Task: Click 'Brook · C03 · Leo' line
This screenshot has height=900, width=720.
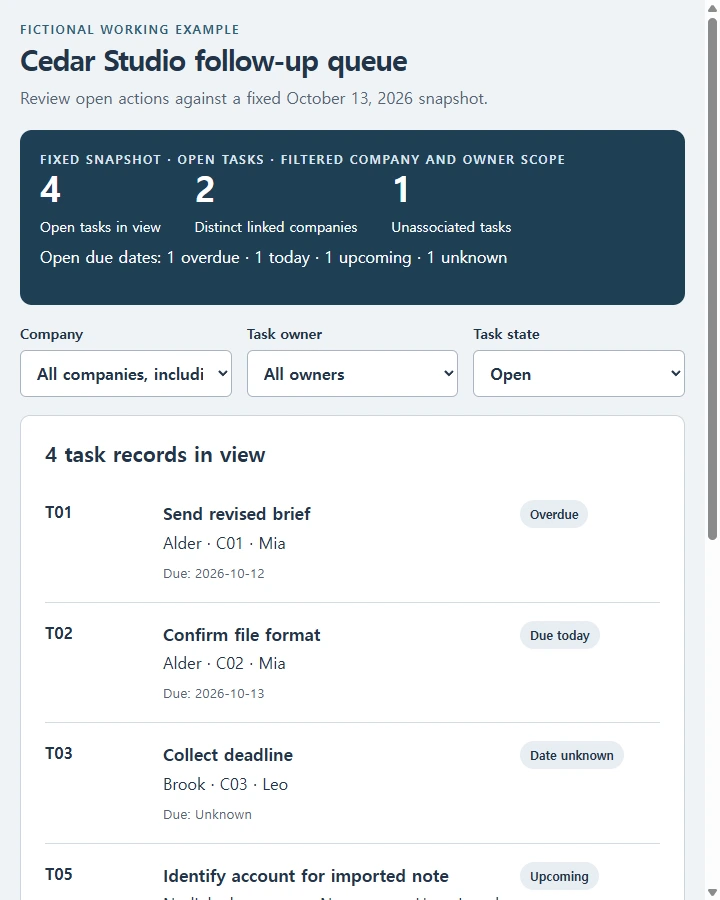Action: tap(226, 784)
